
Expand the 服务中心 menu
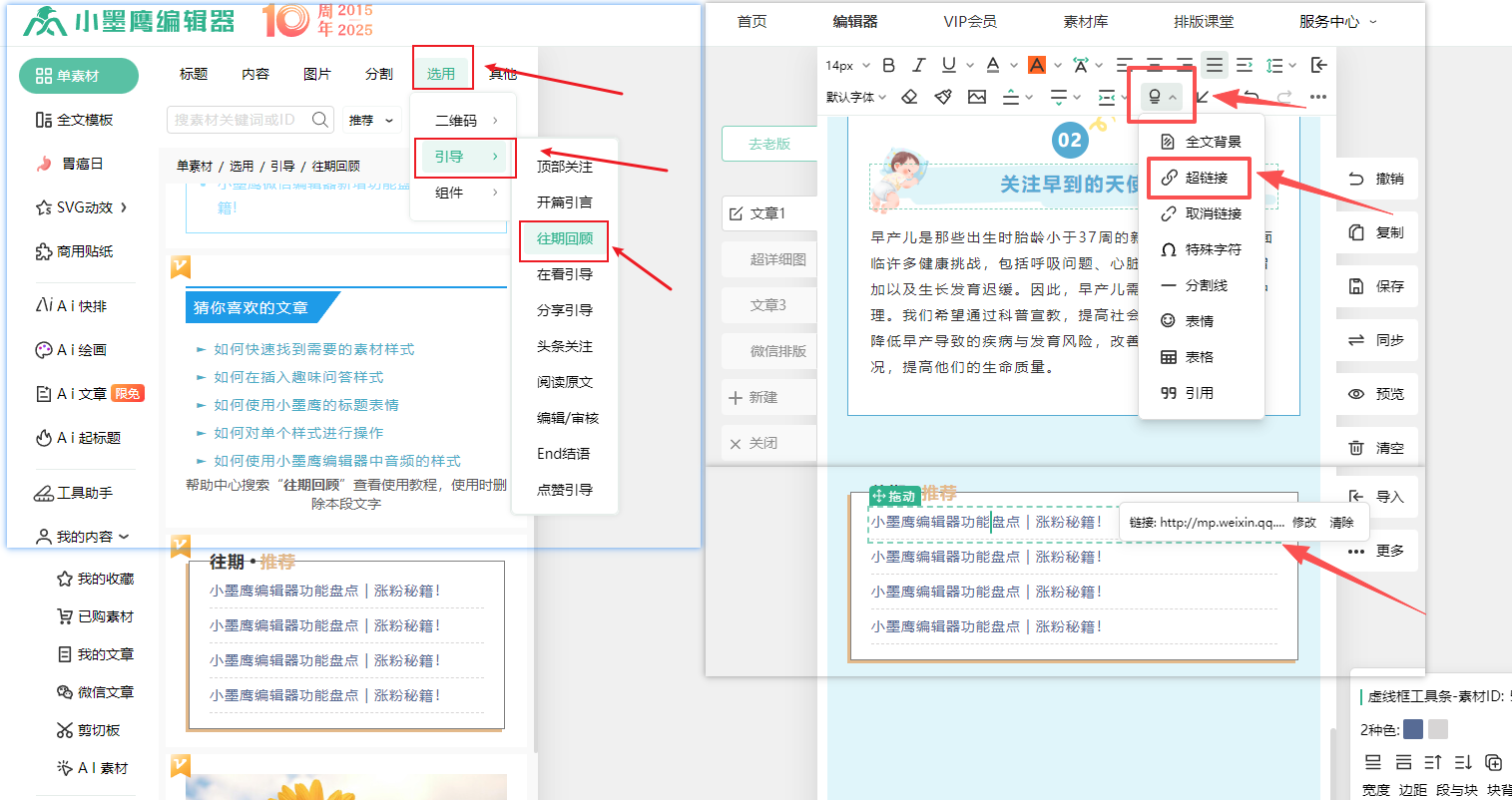click(x=1337, y=21)
